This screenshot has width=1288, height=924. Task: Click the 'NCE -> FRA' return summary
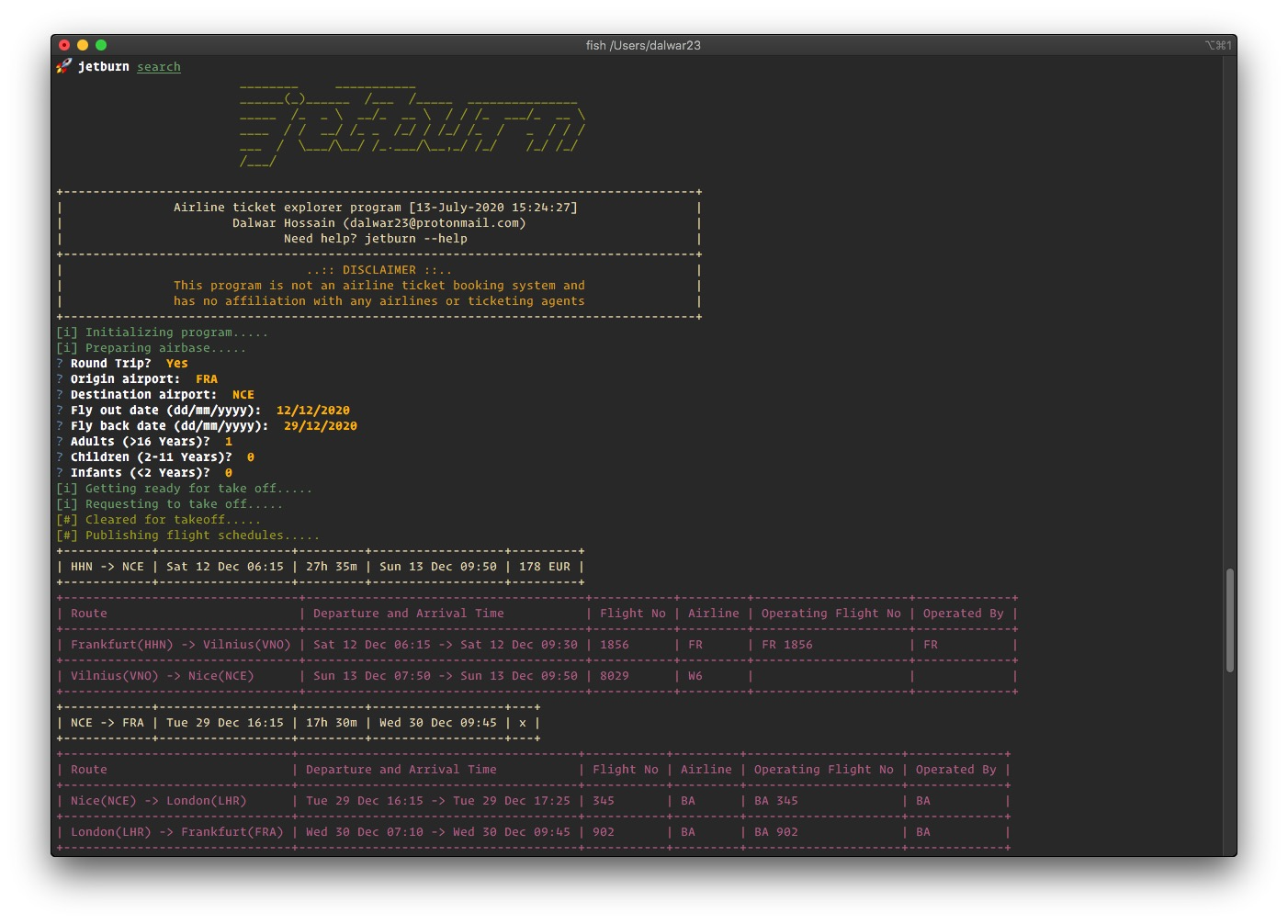click(107, 723)
